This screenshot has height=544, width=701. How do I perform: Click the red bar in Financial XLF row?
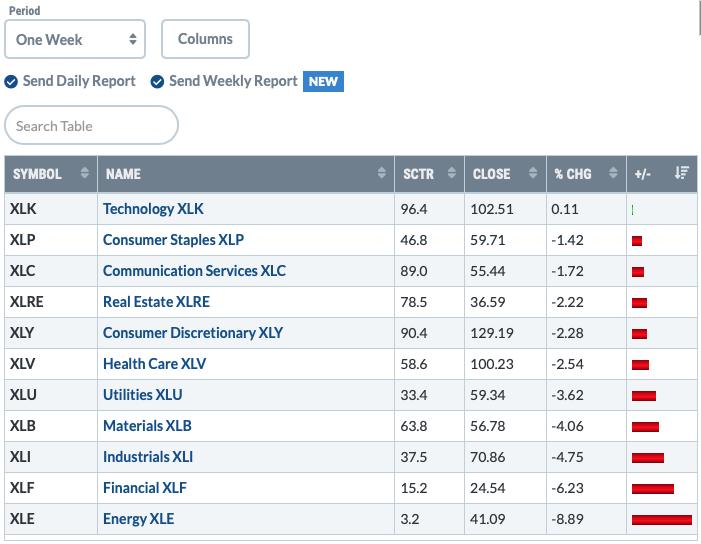point(653,489)
